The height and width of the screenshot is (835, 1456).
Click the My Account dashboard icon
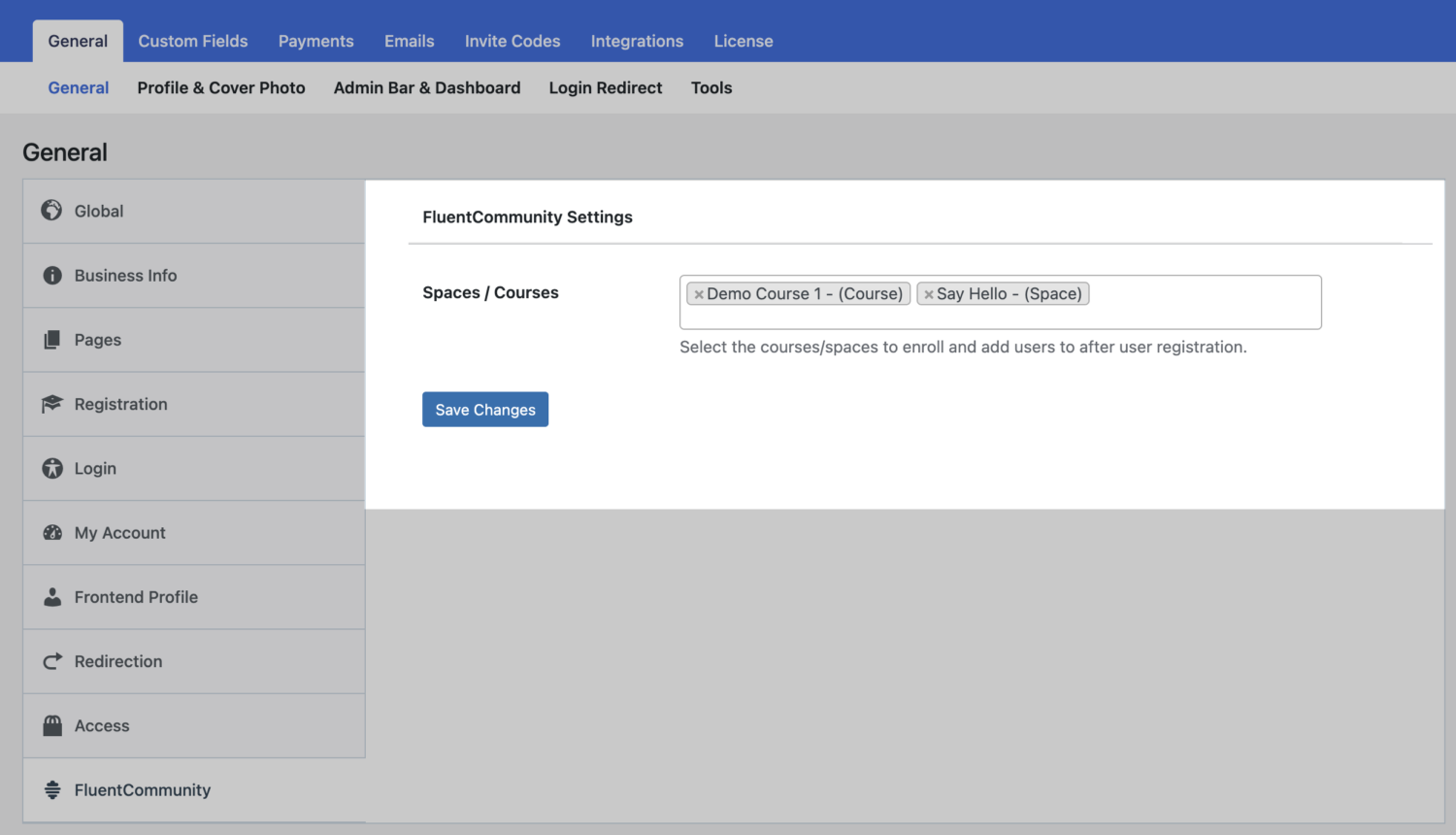52,532
